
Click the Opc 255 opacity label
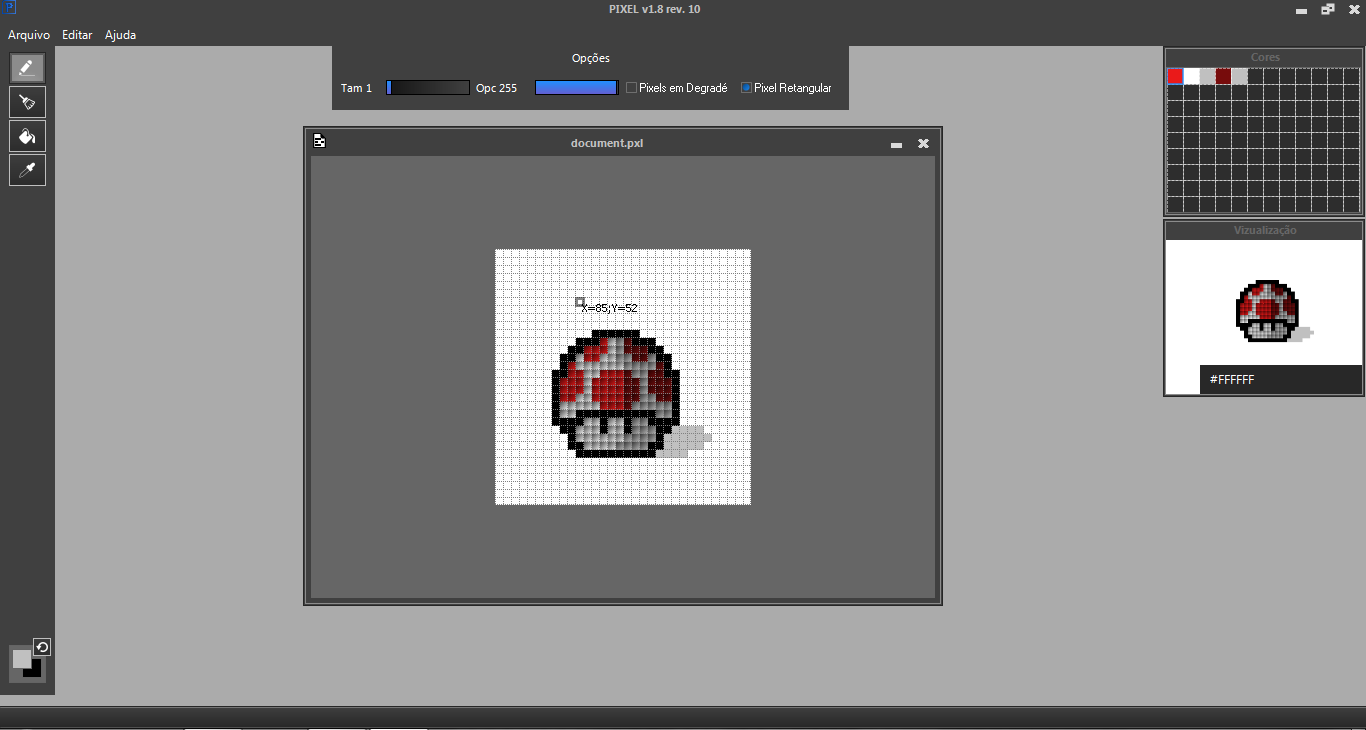point(496,88)
